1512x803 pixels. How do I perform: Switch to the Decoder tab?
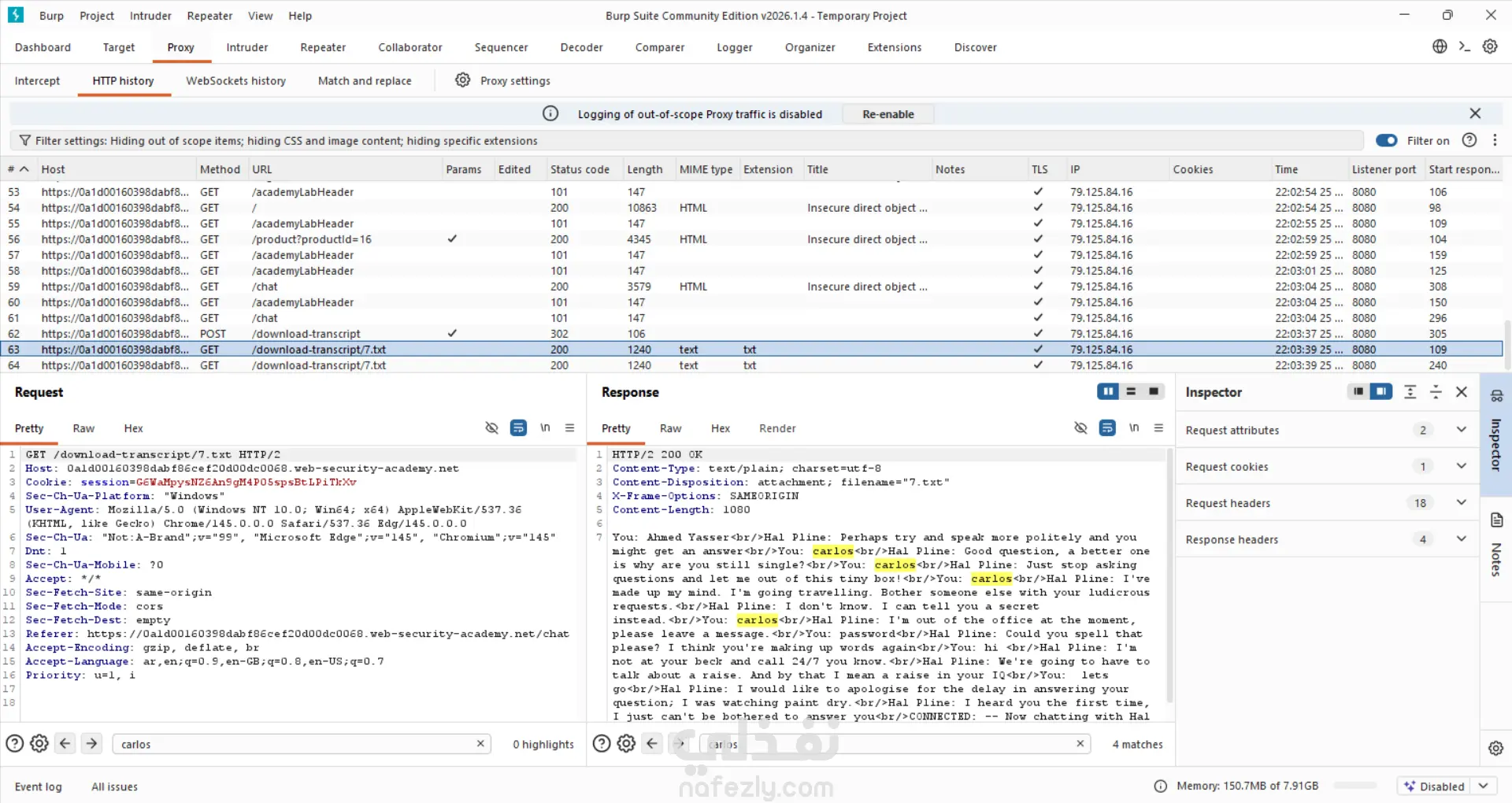pyautogui.click(x=581, y=47)
